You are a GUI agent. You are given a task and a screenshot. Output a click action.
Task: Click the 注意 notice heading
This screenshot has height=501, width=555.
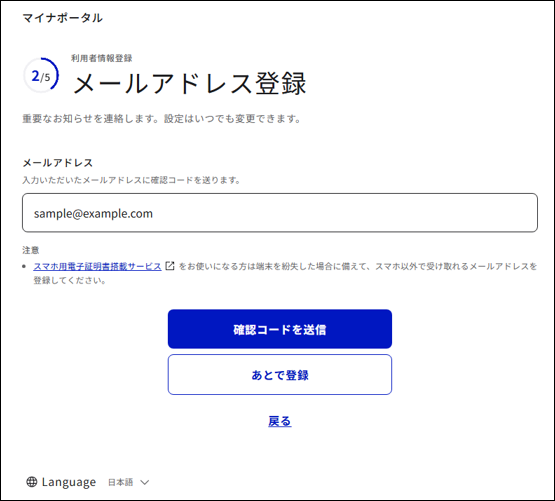(x=31, y=250)
